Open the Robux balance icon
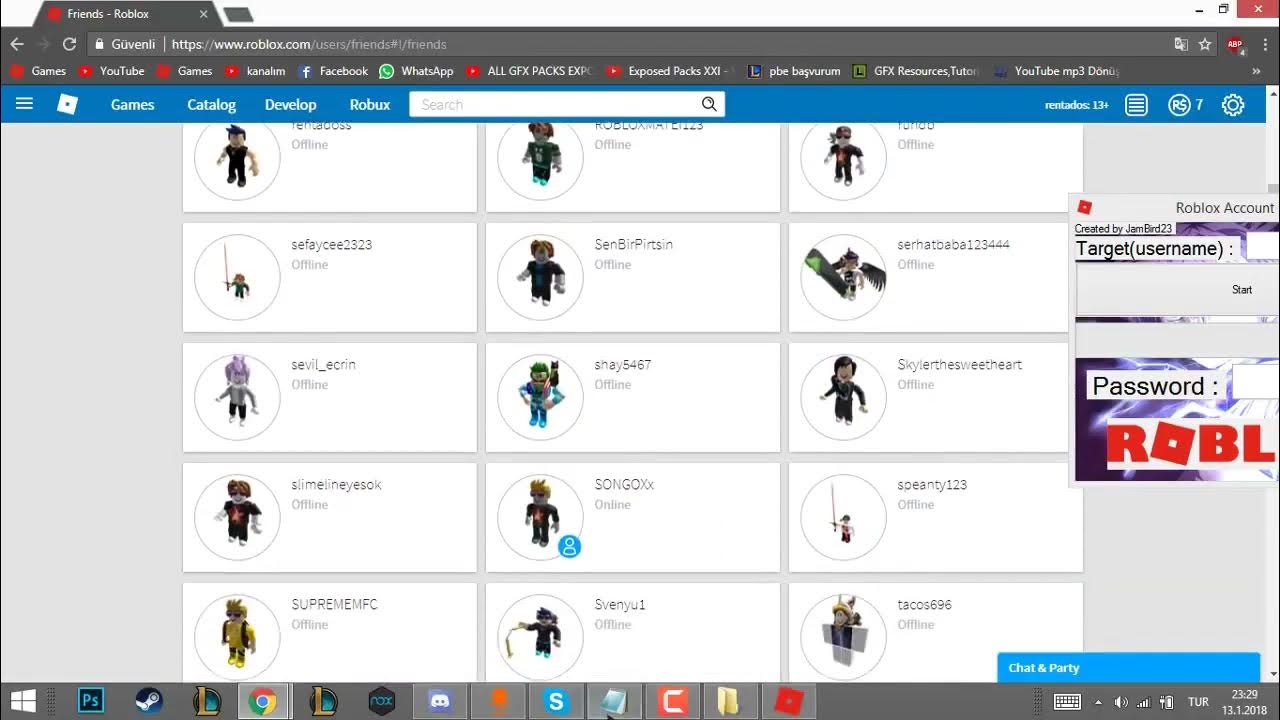 coord(1180,105)
